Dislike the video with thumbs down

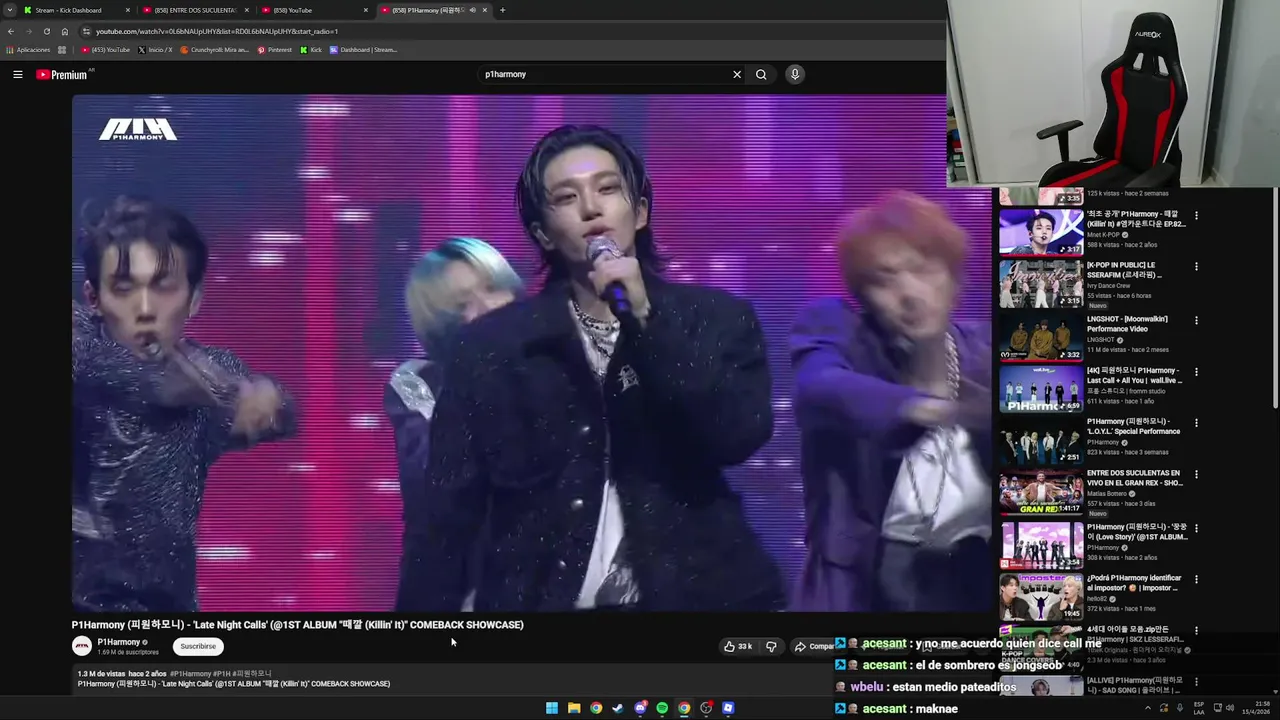coord(771,646)
